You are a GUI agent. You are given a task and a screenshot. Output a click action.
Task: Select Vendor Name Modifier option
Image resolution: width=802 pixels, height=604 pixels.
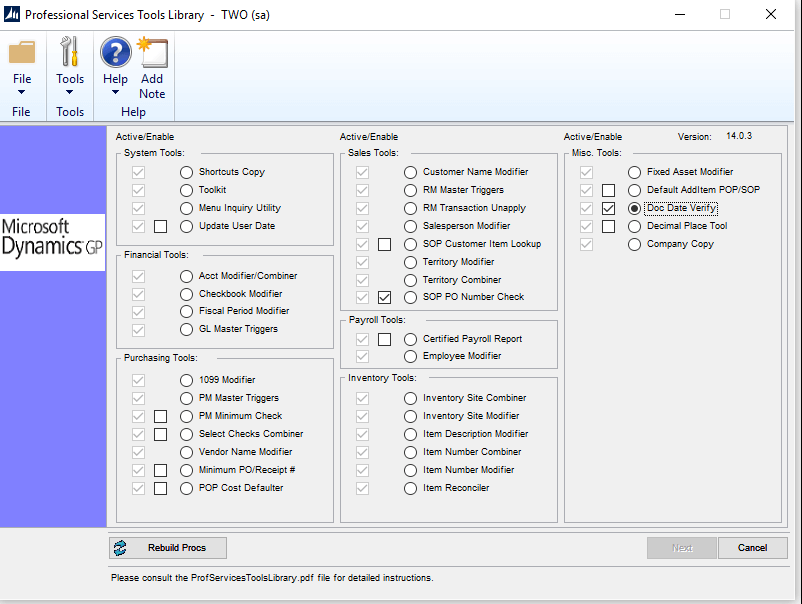tap(186, 452)
